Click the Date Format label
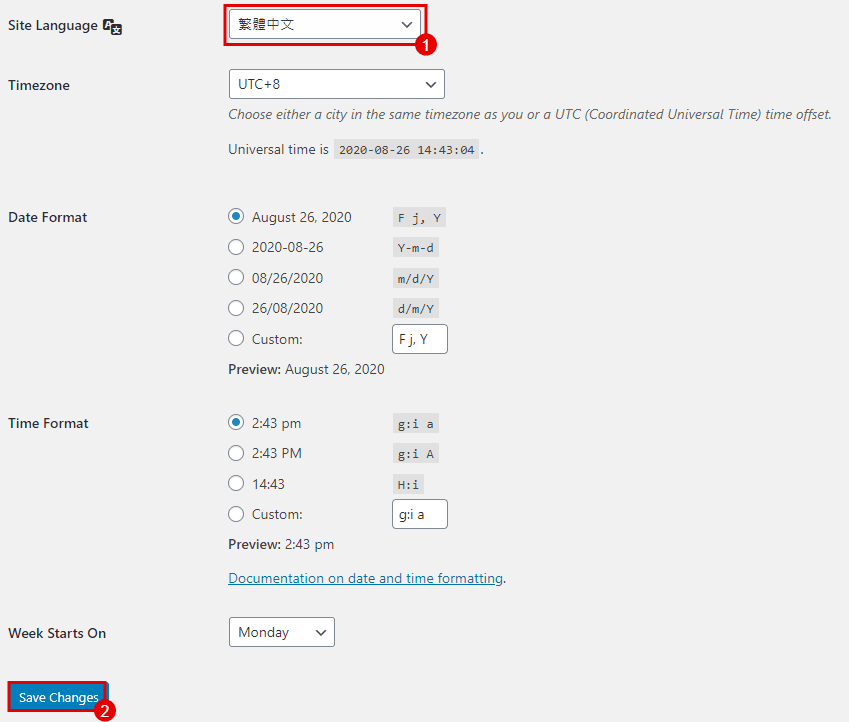 point(48,217)
